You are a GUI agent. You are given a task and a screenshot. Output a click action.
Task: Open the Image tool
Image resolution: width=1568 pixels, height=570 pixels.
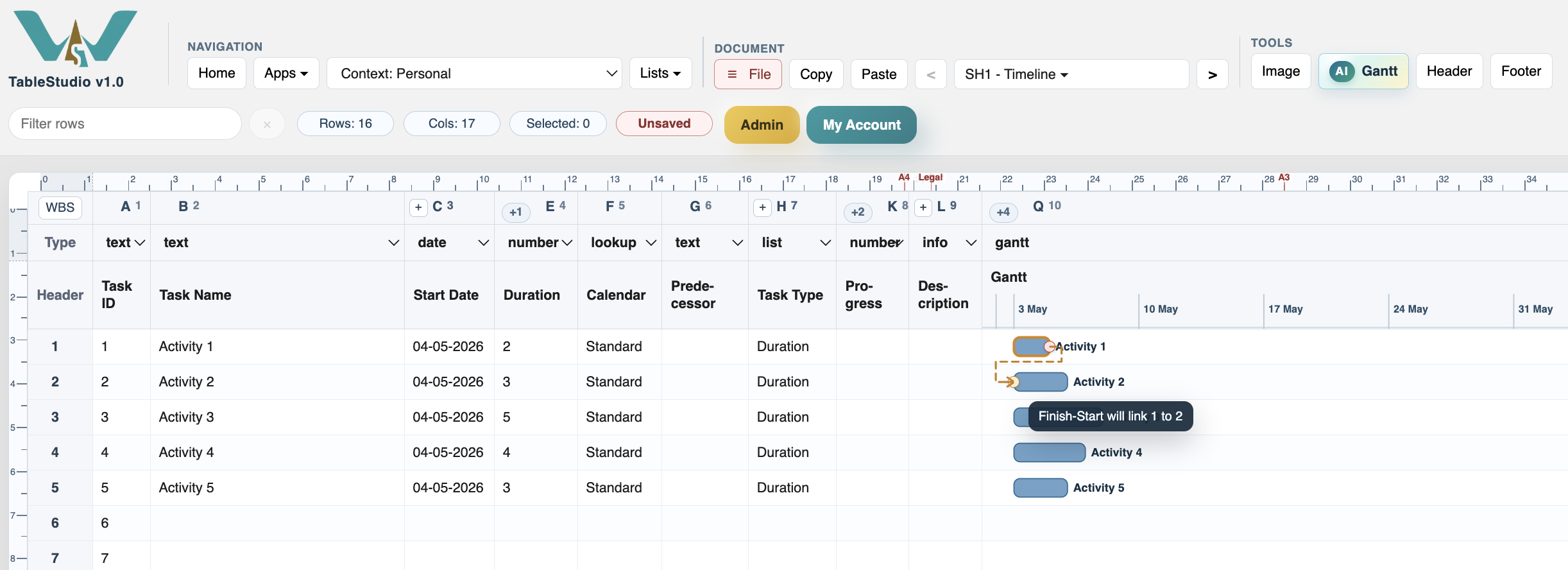point(1281,71)
